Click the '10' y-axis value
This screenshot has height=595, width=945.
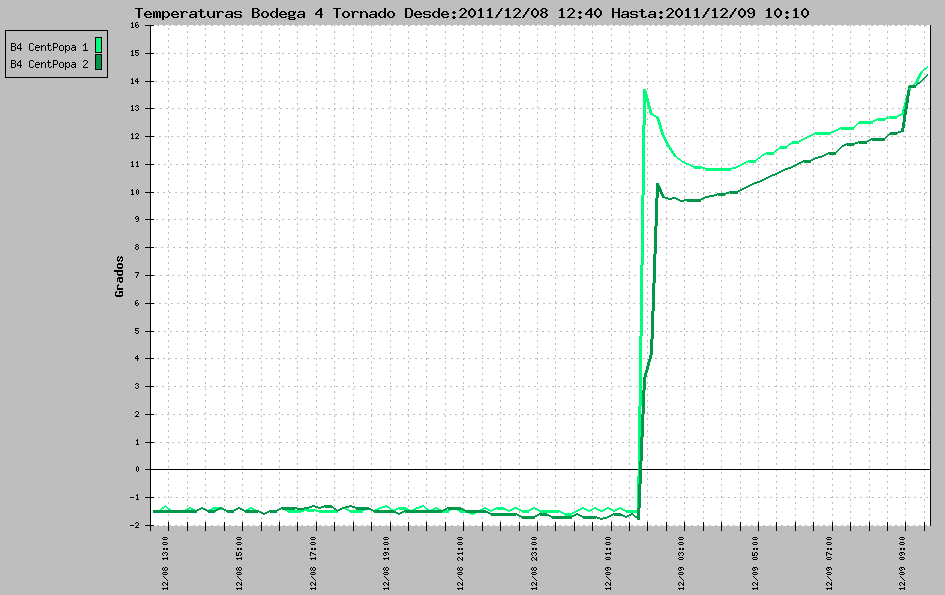click(x=134, y=192)
